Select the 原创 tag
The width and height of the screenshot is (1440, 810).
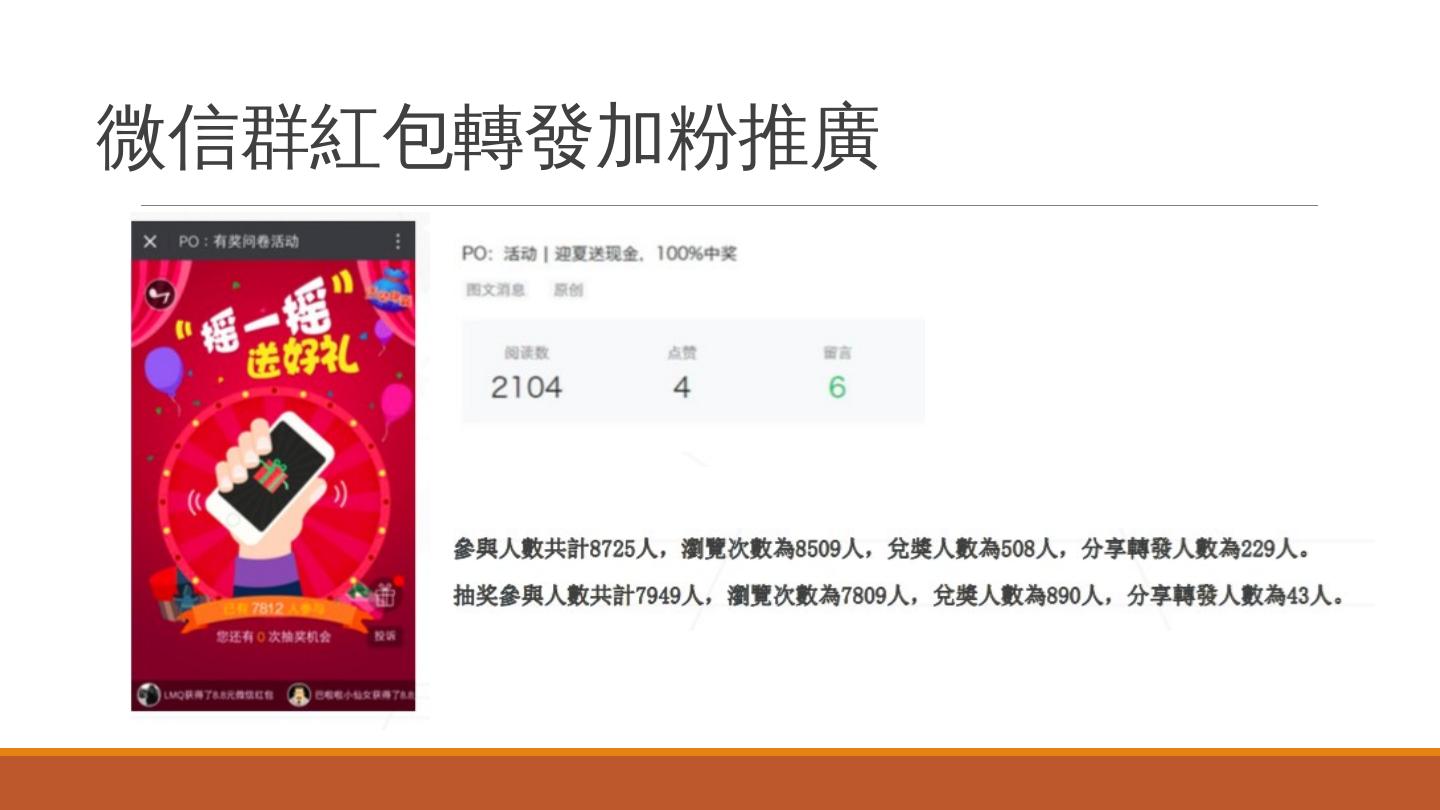pos(569,290)
